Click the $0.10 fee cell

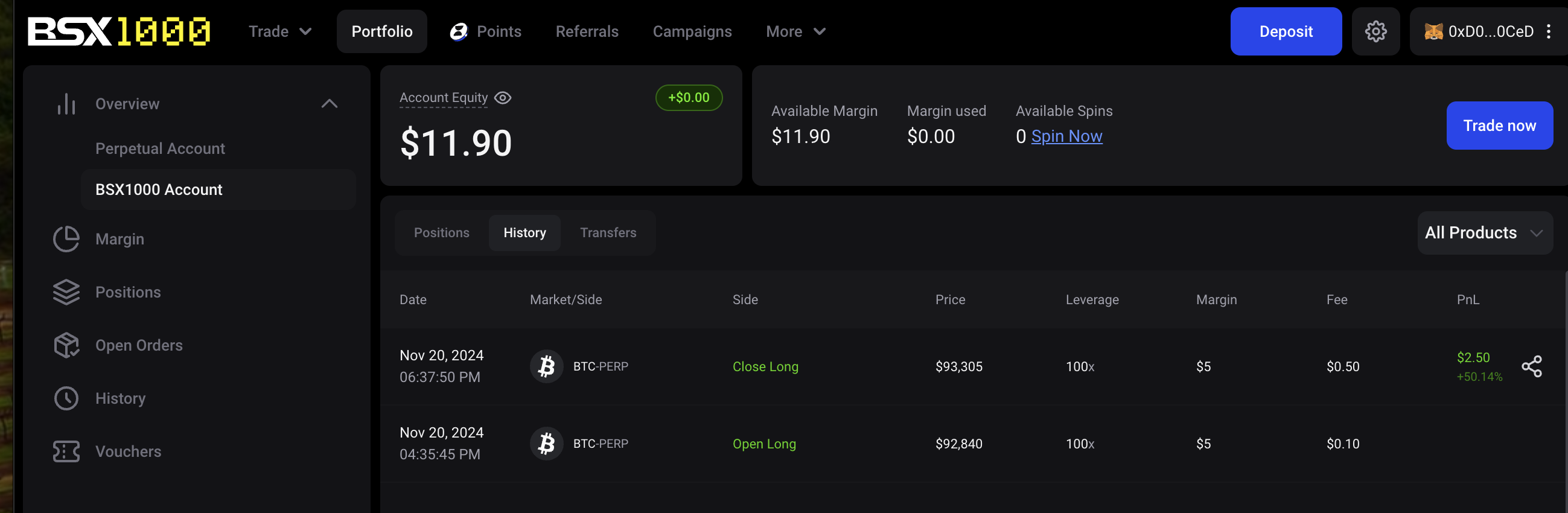(1343, 444)
